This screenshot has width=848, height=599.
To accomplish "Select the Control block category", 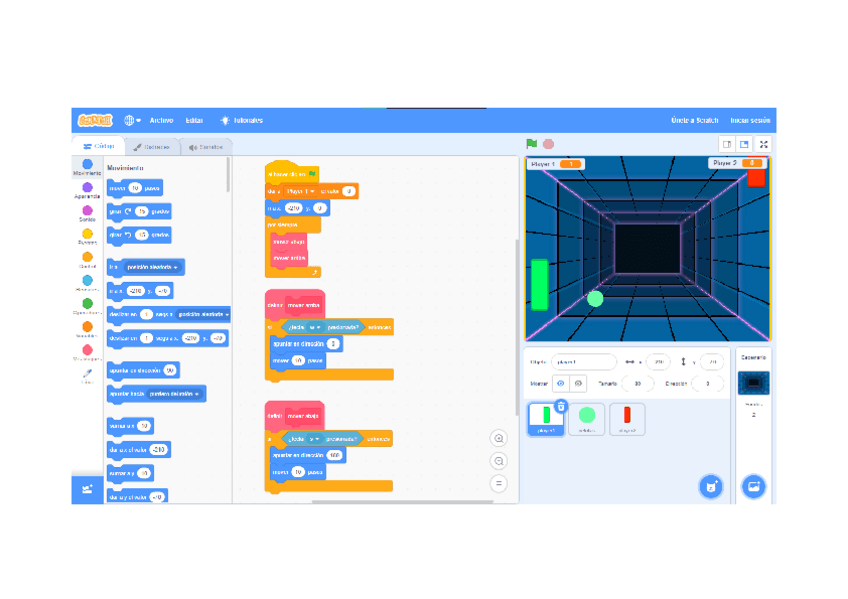I will click(87, 260).
